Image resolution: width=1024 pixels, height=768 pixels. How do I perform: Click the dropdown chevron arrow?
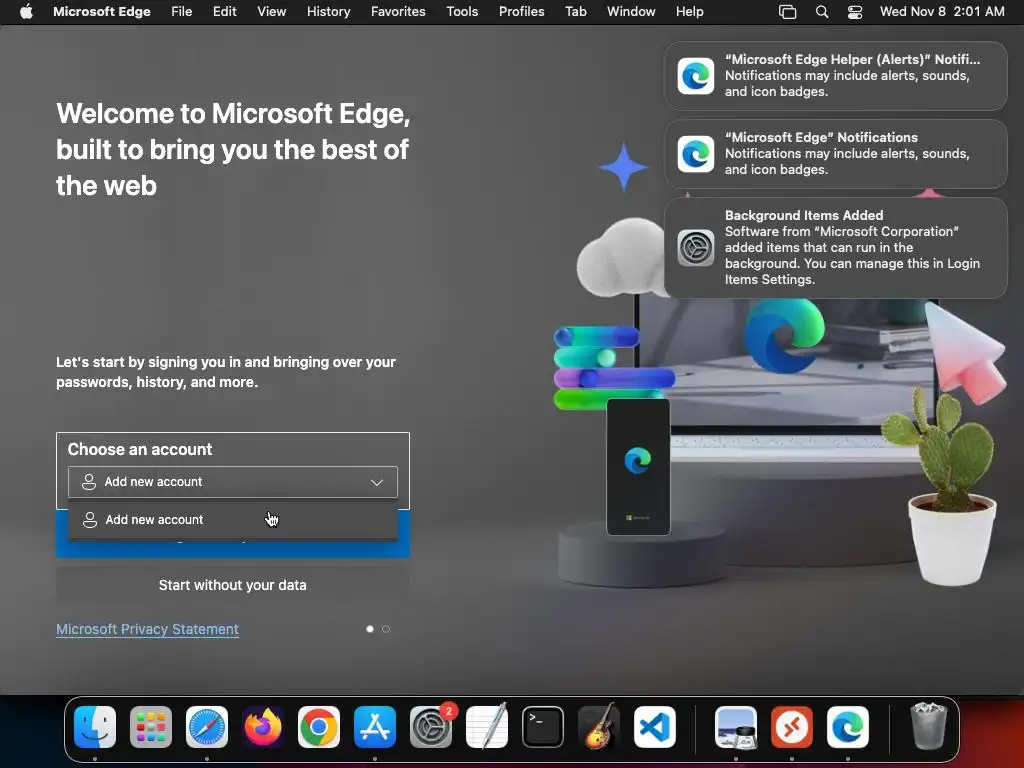coord(377,483)
